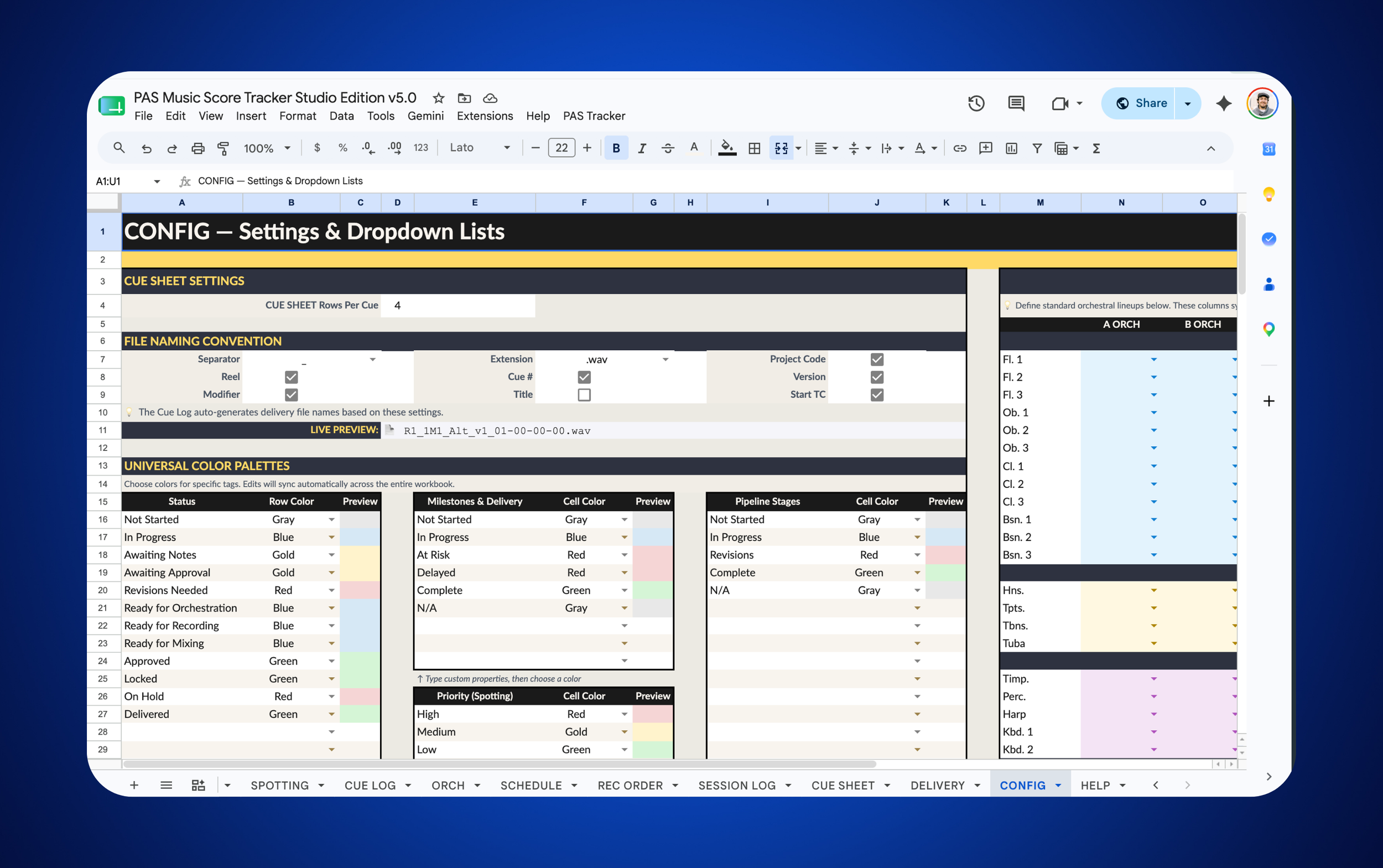
Task: Click preview swatch for Revisions Needed status
Action: (x=360, y=590)
